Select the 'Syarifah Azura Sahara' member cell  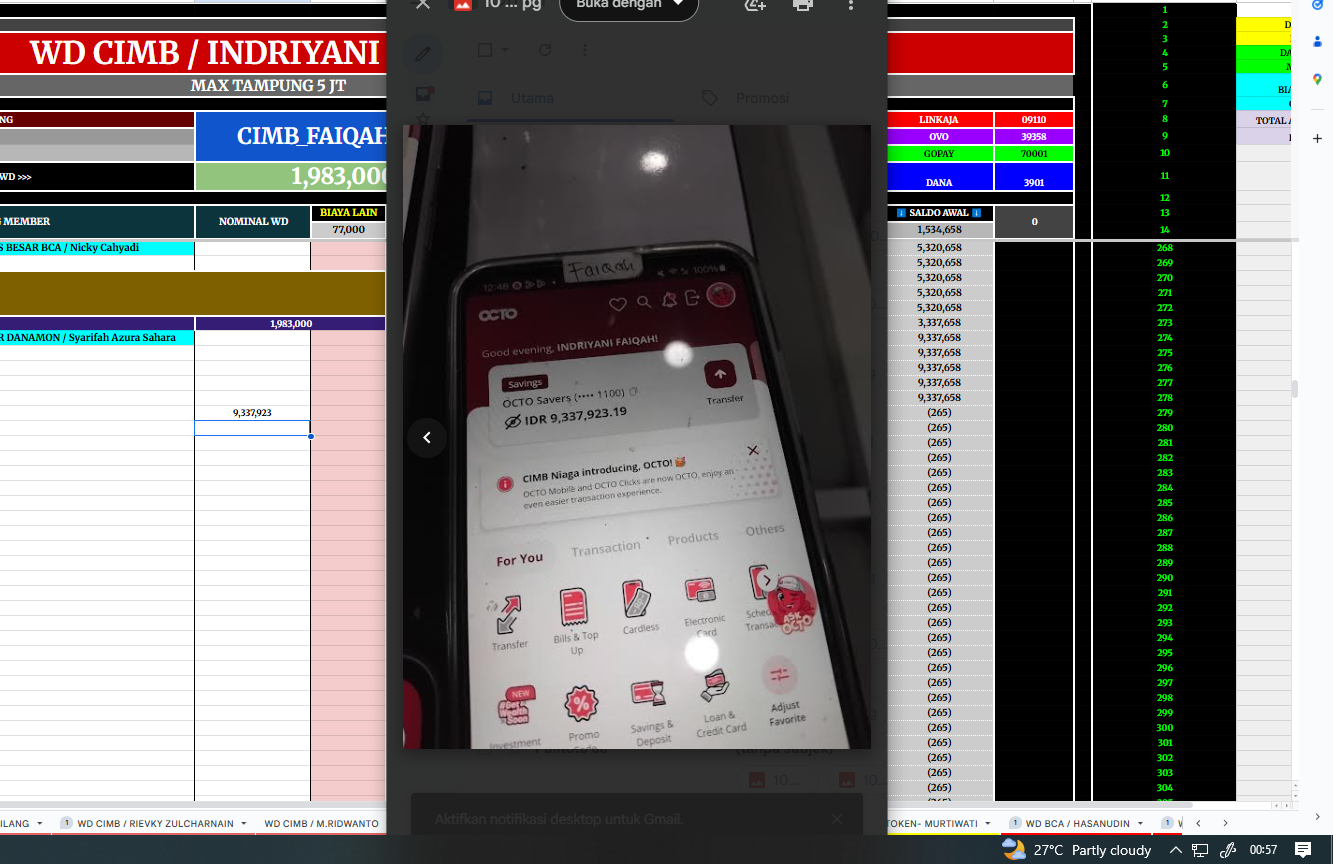point(97,338)
